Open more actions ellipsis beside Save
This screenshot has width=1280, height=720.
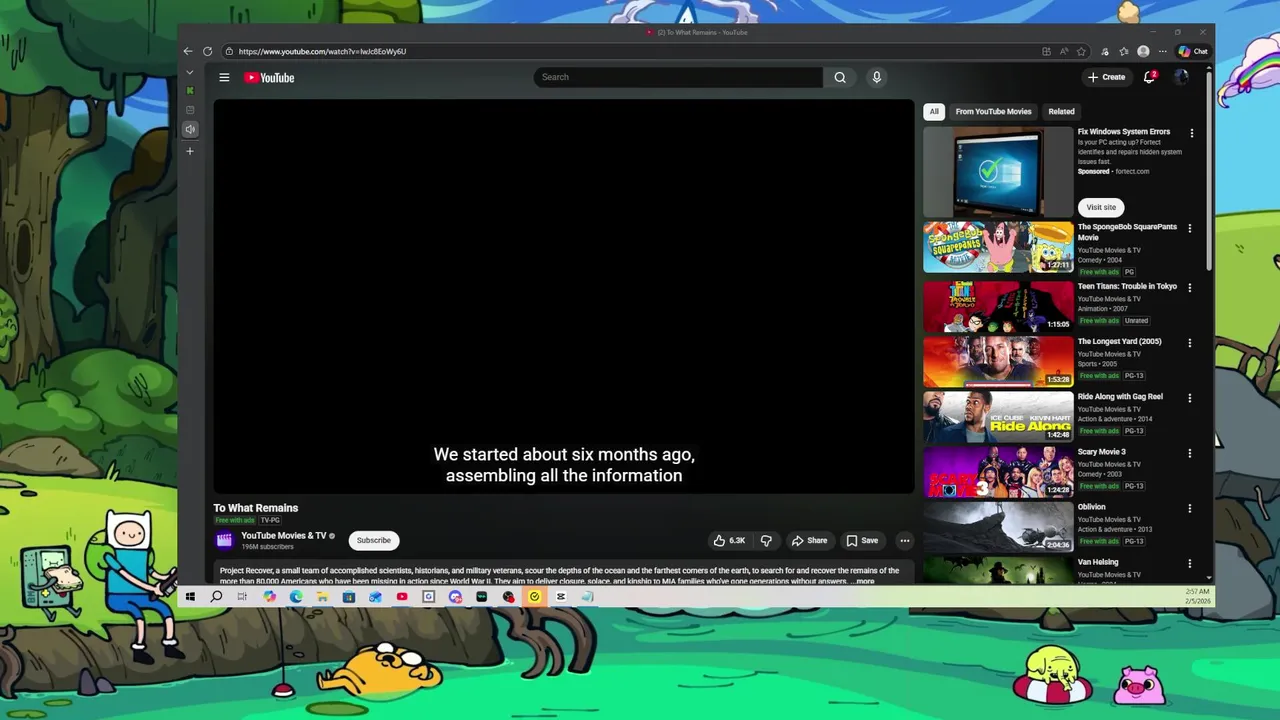point(904,540)
